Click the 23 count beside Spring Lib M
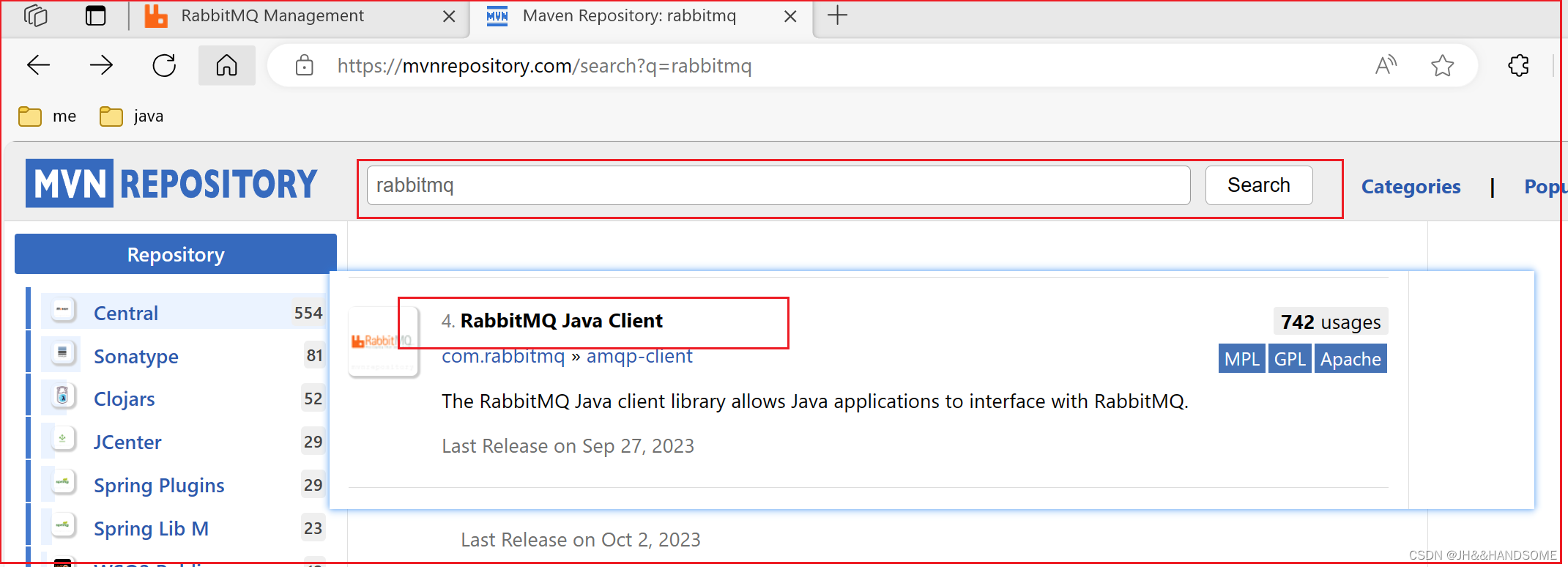The height and width of the screenshot is (567, 1568). pos(313,528)
